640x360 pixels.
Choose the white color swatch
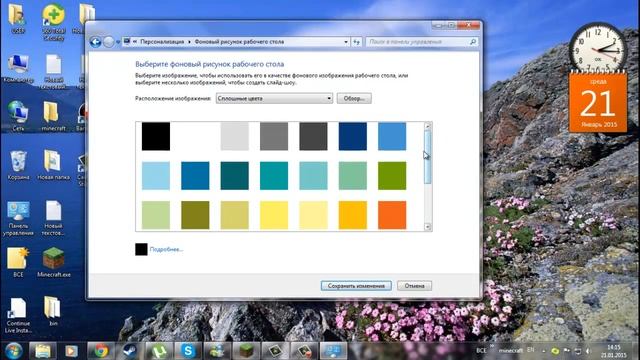click(195, 136)
